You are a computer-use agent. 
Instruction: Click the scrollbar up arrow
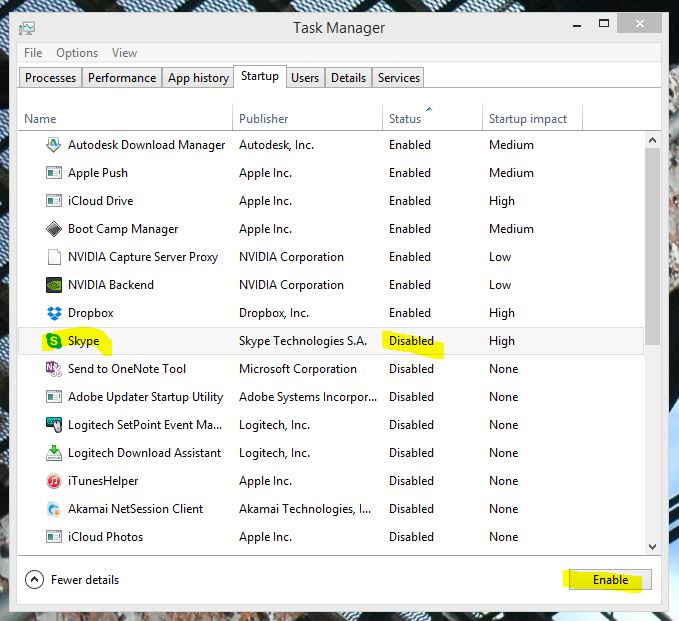point(652,140)
